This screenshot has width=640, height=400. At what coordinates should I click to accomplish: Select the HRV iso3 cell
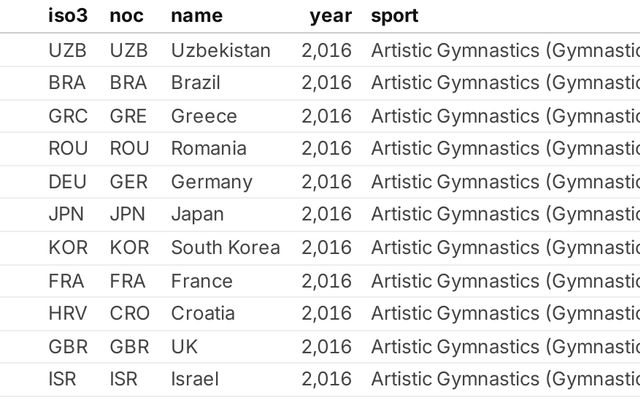[x=68, y=313]
